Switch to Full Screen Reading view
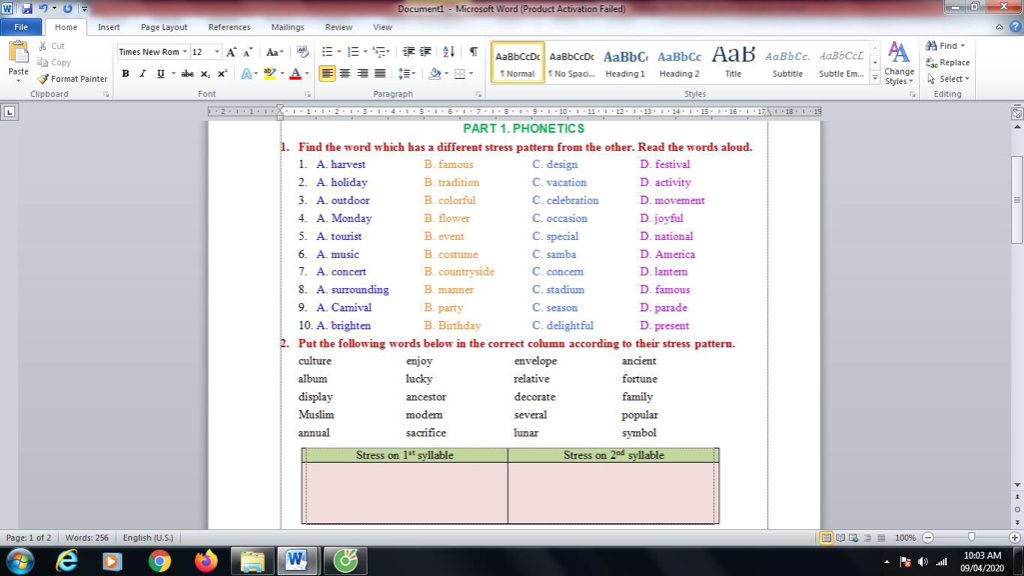The width and height of the screenshot is (1024, 576). point(840,537)
